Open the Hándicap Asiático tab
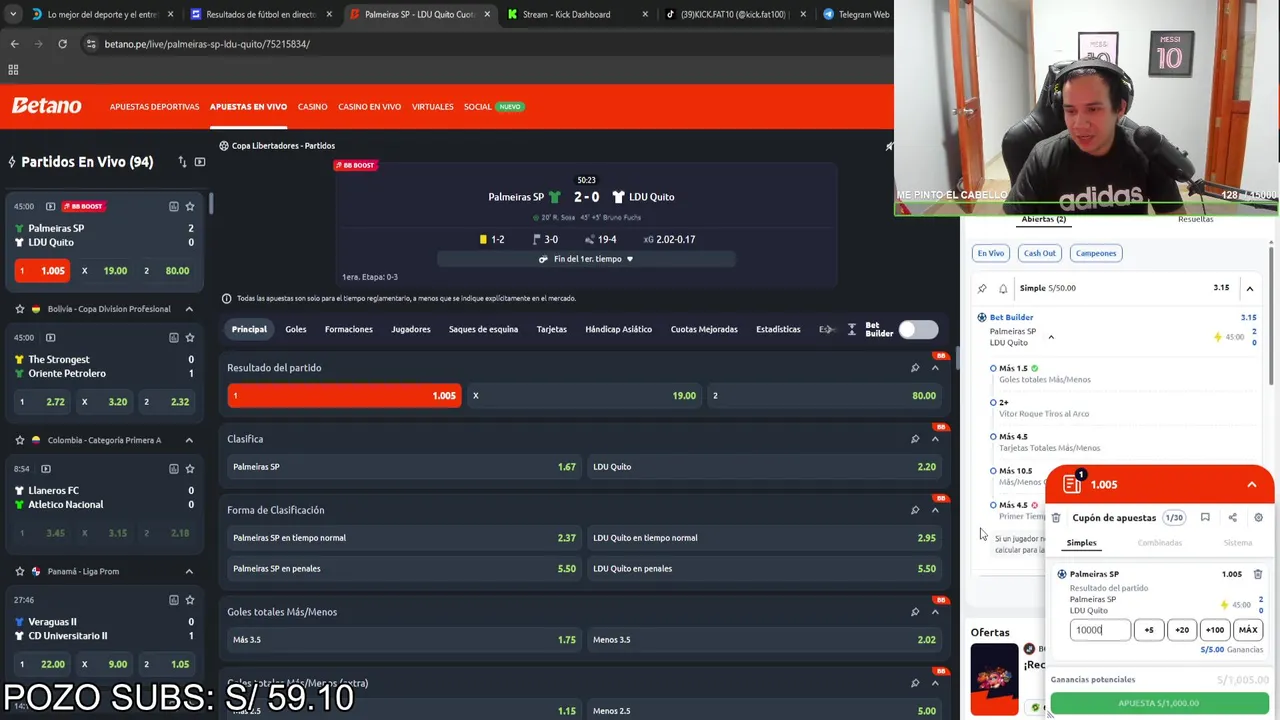1280x720 pixels. (618, 329)
